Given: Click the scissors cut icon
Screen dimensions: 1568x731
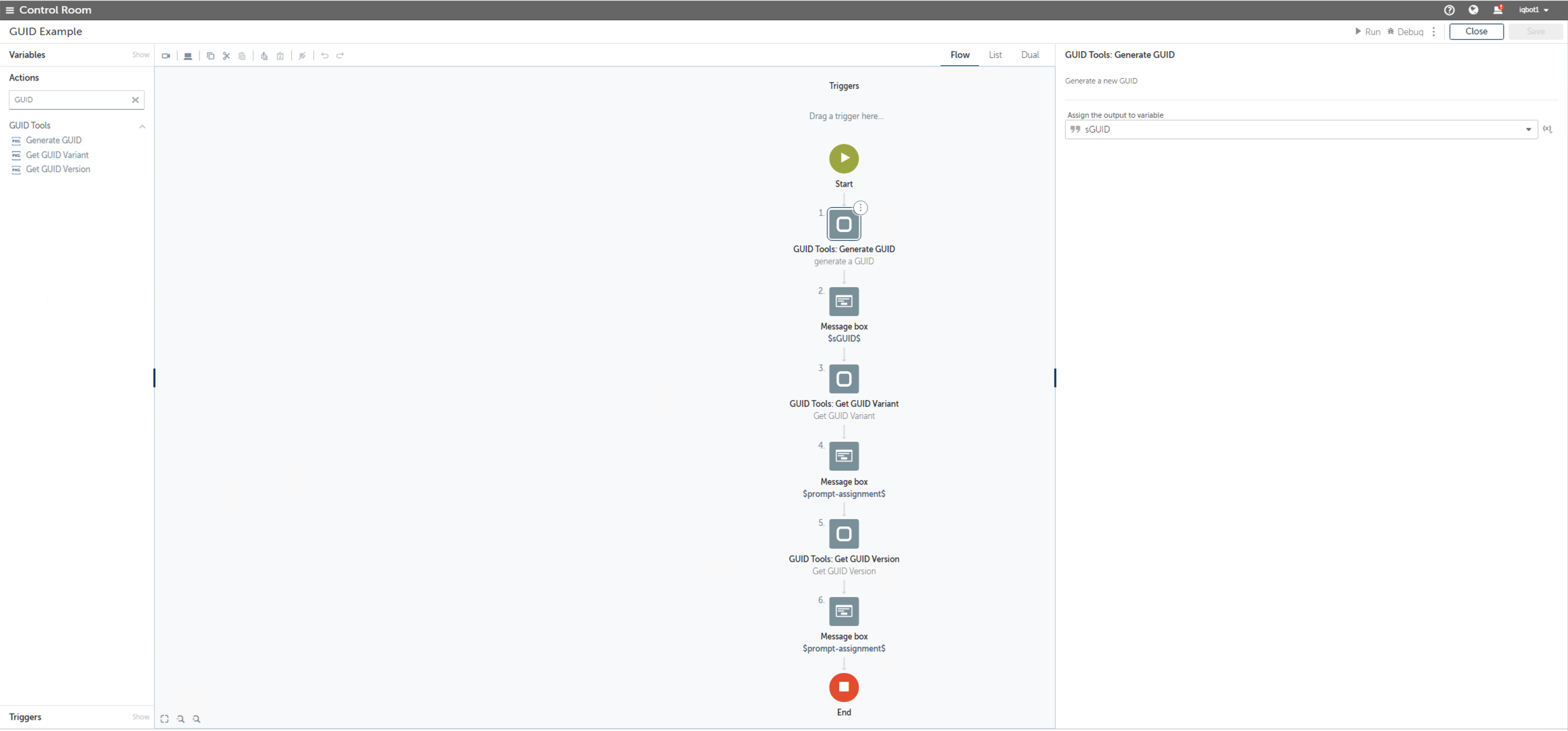Looking at the screenshot, I should tap(227, 56).
